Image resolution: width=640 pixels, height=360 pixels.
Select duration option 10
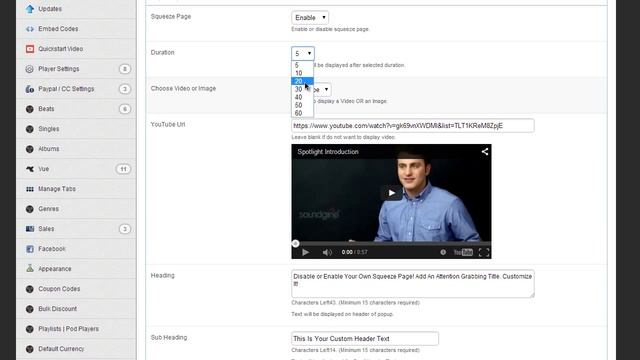pyautogui.click(x=302, y=73)
